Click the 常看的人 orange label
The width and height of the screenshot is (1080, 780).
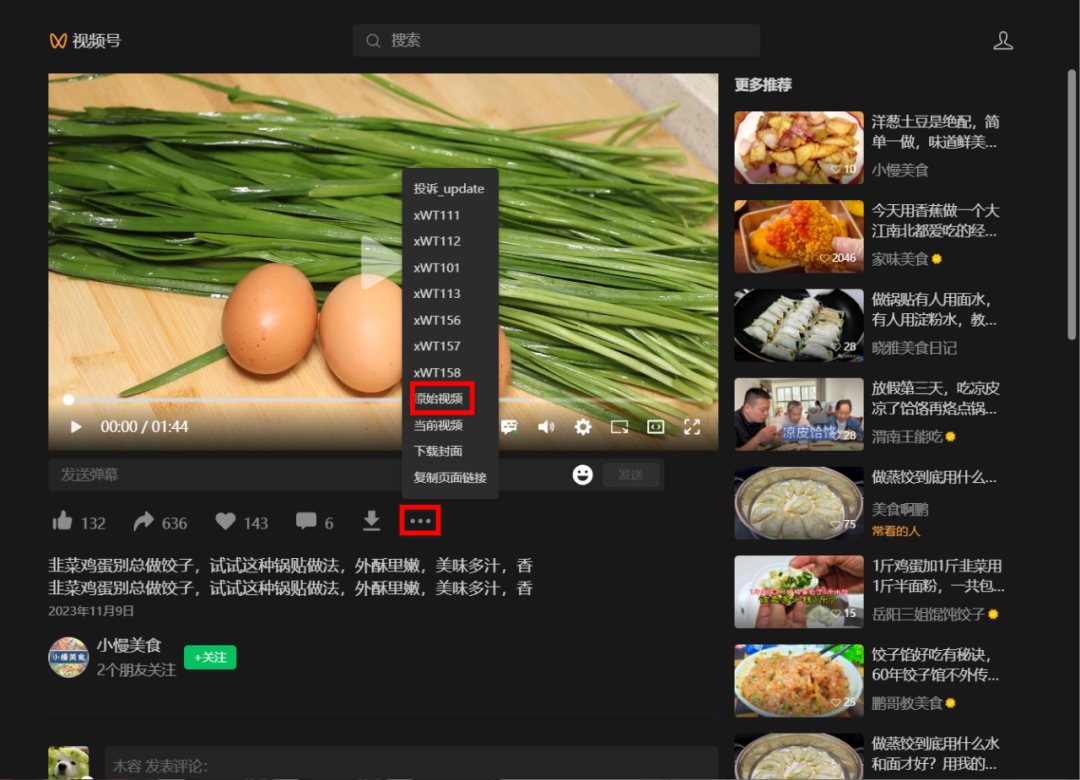(x=895, y=531)
